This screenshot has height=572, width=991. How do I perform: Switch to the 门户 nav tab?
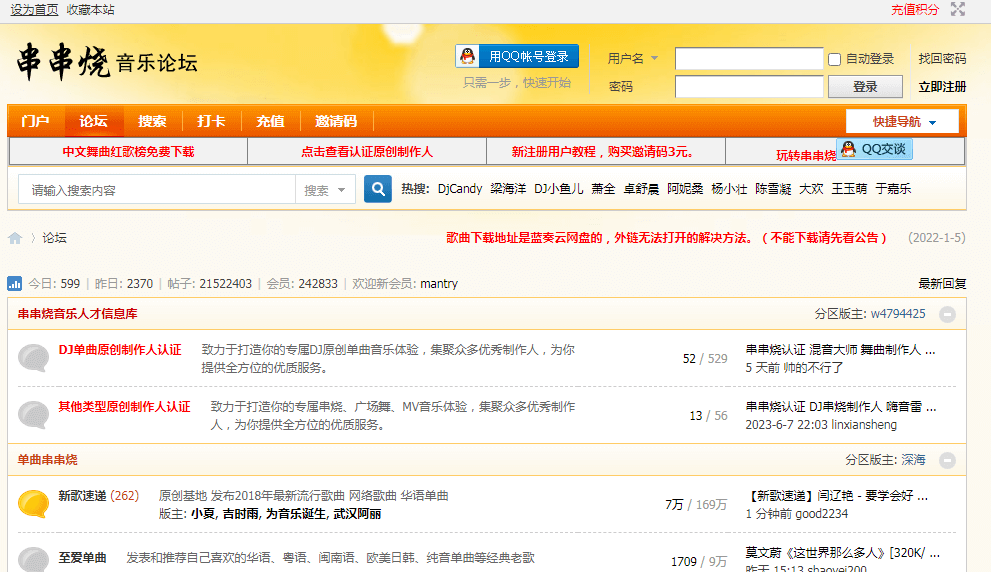pos(35,121)
